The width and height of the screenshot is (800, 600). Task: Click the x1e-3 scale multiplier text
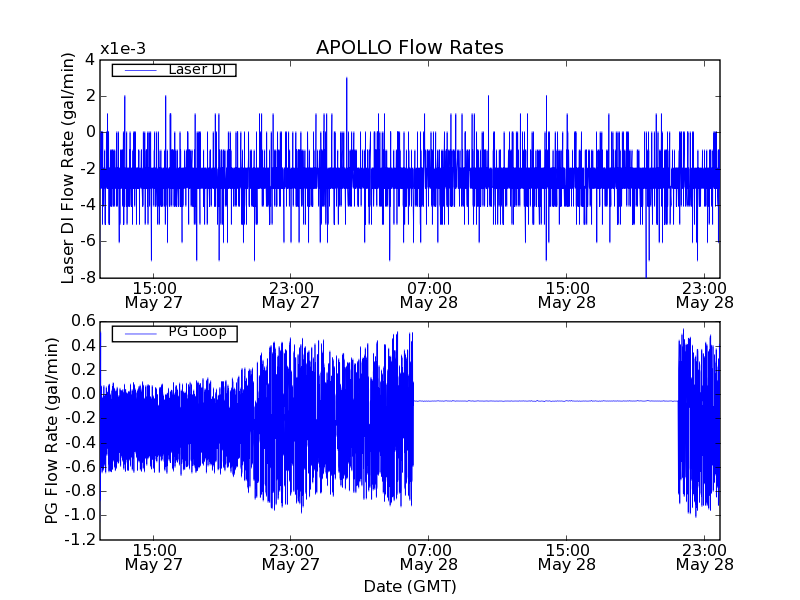(123, 49)
